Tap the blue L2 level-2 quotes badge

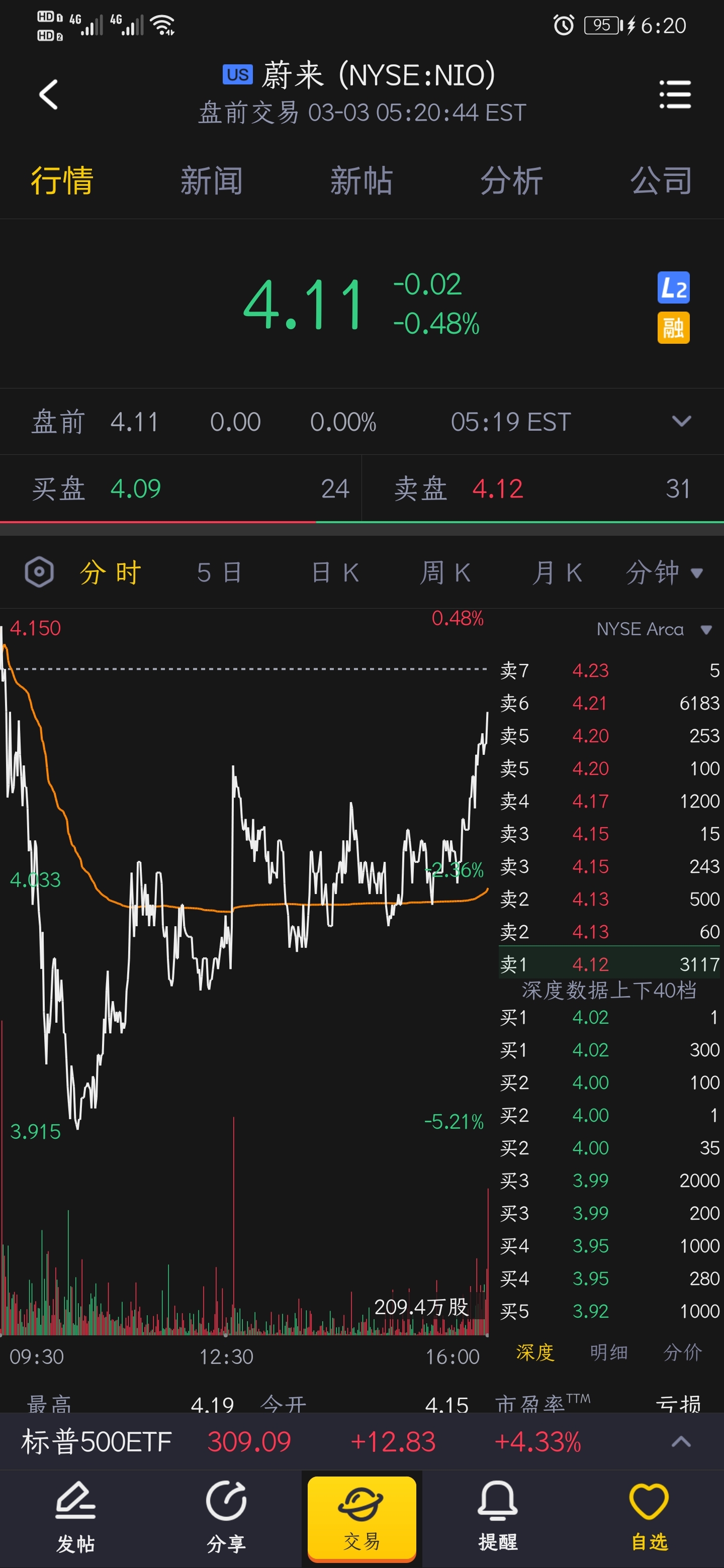[x=673, y=287]
